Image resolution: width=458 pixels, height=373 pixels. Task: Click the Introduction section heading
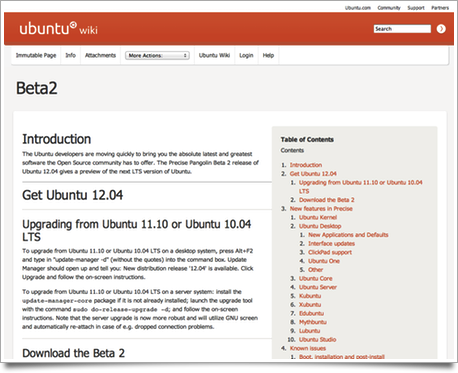(57, 139)
